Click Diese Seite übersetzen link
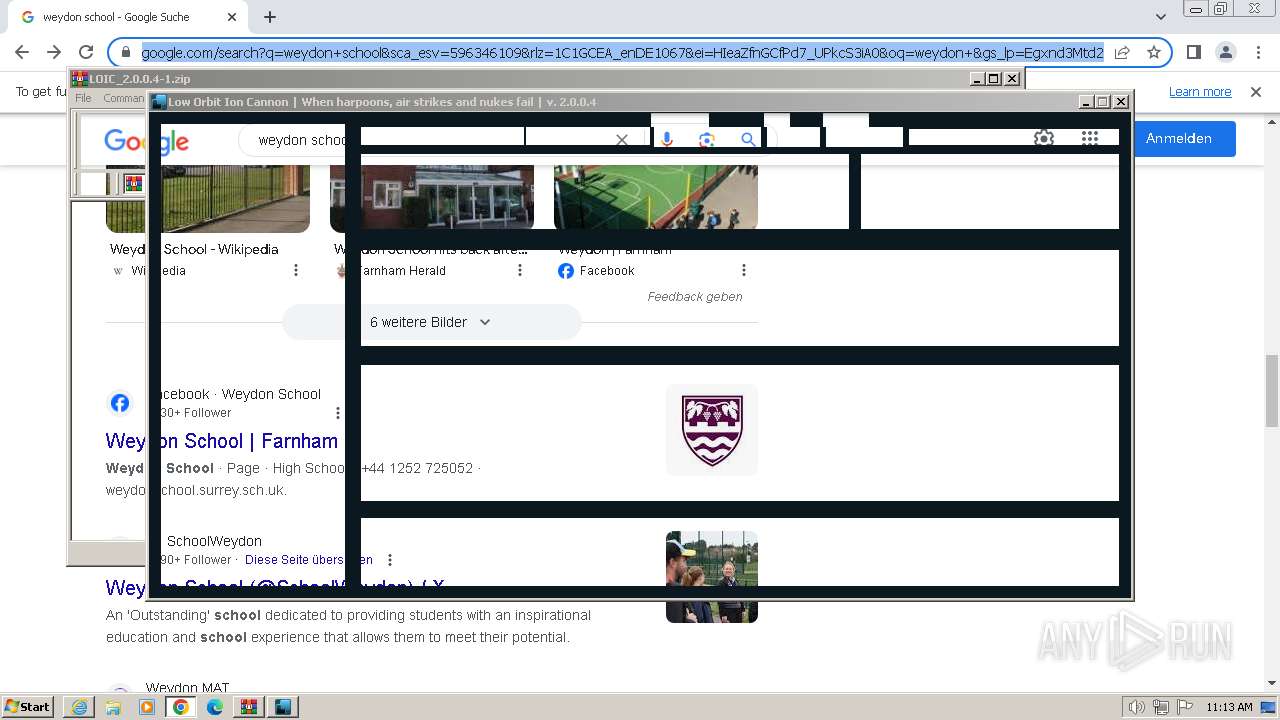 (x=309, y=560)
